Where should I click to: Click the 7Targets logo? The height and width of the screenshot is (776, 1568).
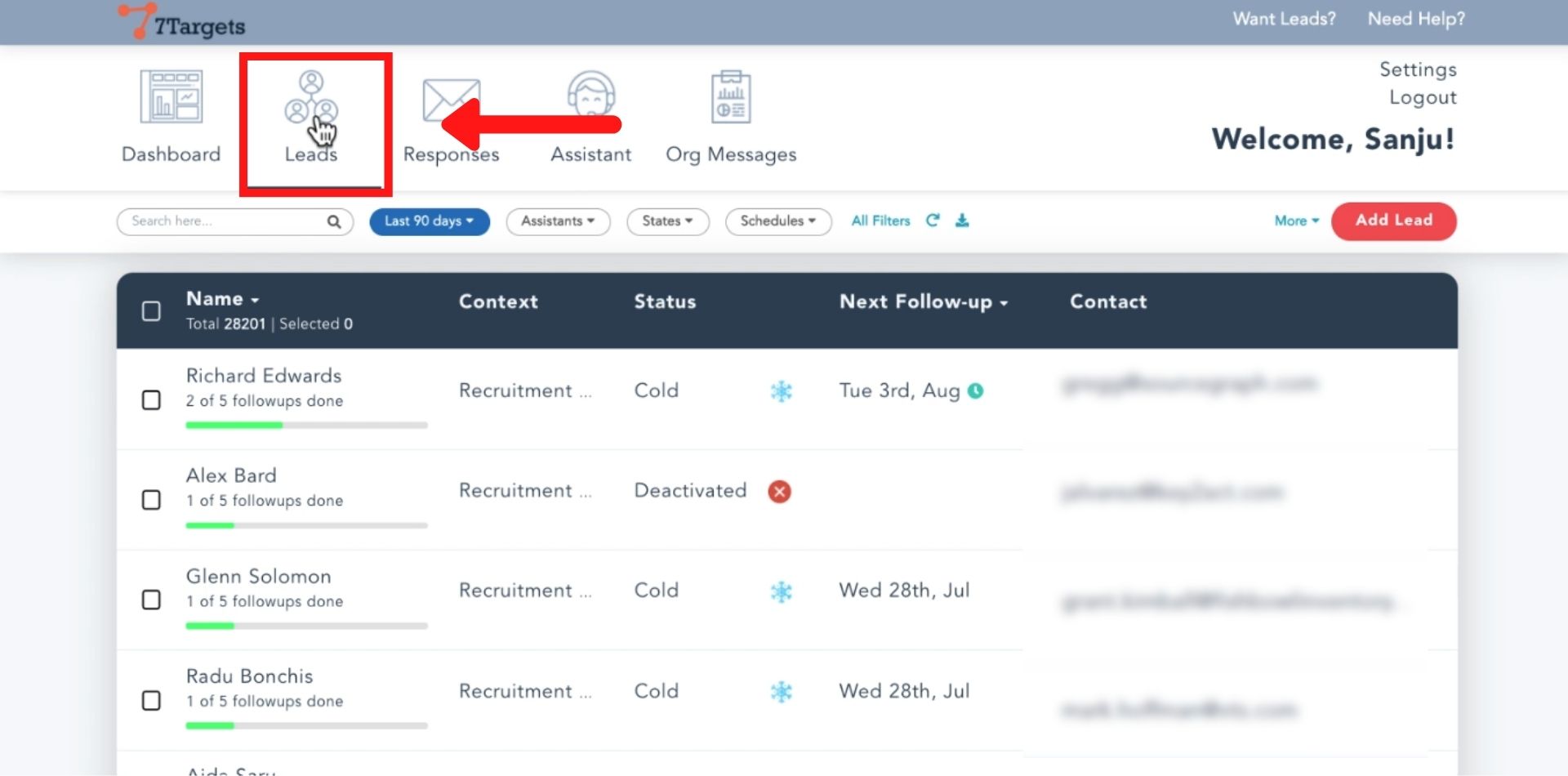182,22
